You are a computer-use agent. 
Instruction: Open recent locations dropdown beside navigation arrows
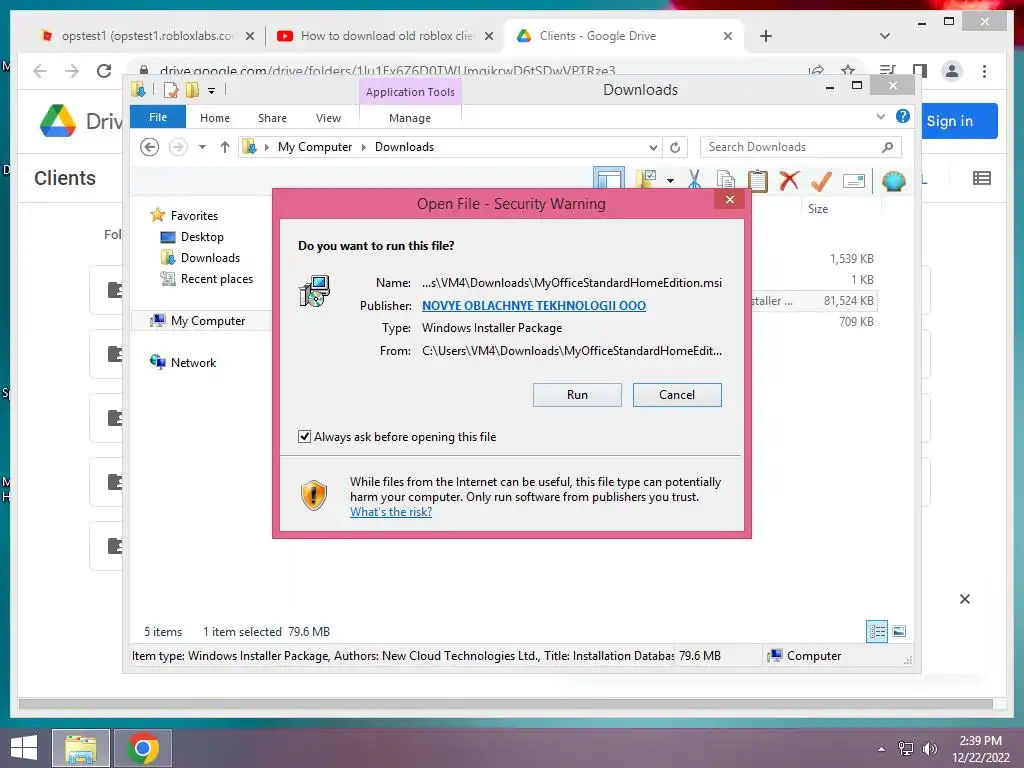coord(202,147)
